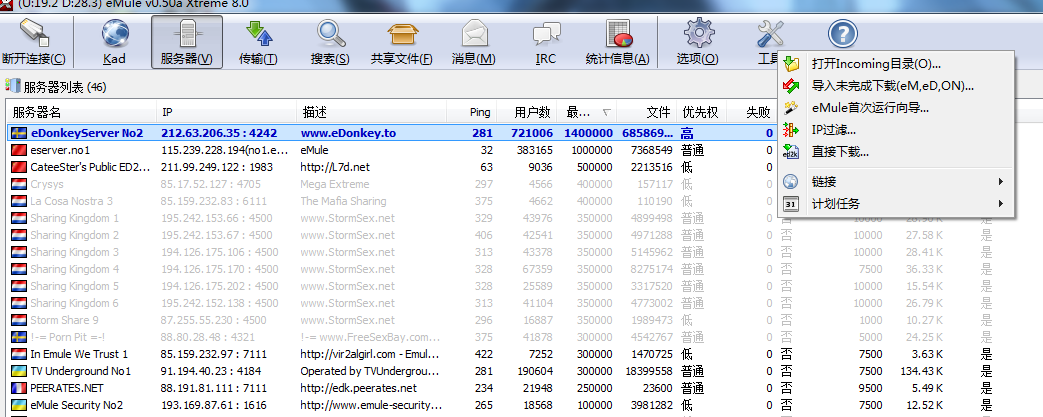The width and height of the screenshot is (1043, 417).
Task: Click the IP filter icon in menu
Action: 791,130
